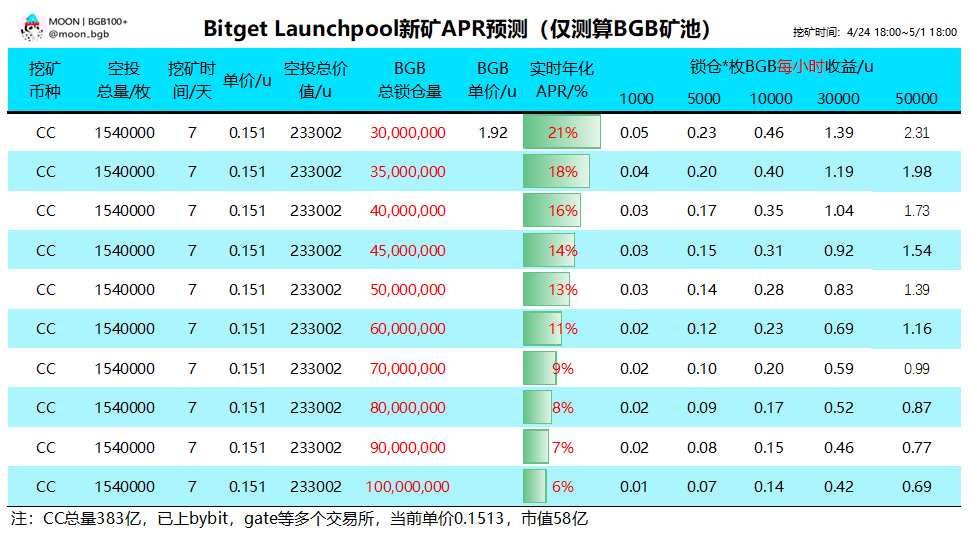Click the Bitget Launchpool APR title

pyautogui.click(x=457, y=29)
